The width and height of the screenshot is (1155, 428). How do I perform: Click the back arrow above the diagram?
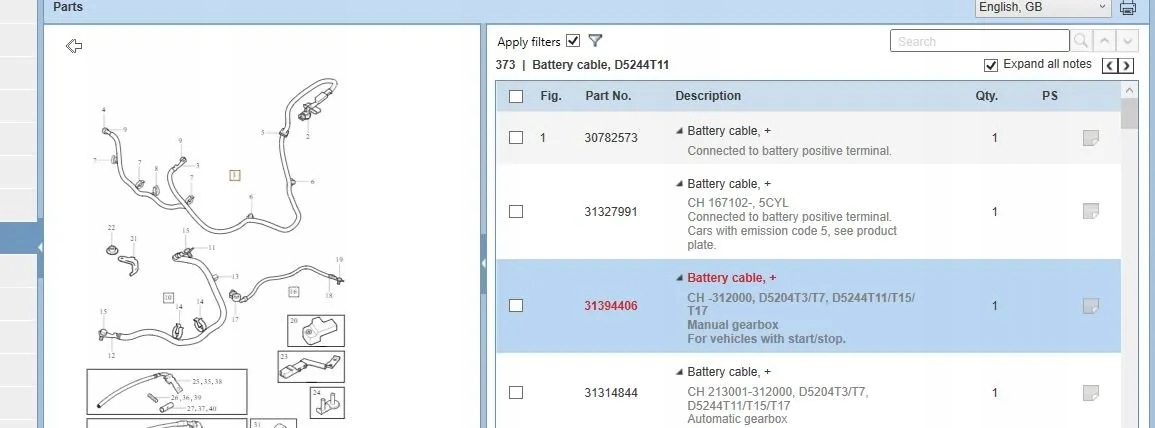pos(74,46)
